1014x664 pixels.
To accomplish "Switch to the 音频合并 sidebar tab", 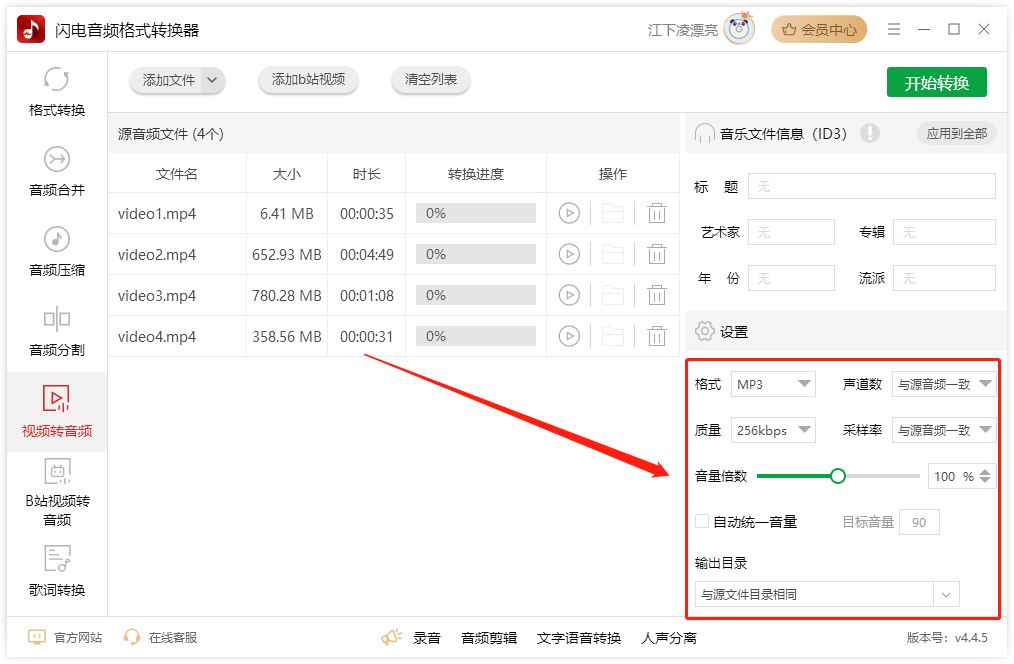I will pyautogui.click(x=57, y=171).
